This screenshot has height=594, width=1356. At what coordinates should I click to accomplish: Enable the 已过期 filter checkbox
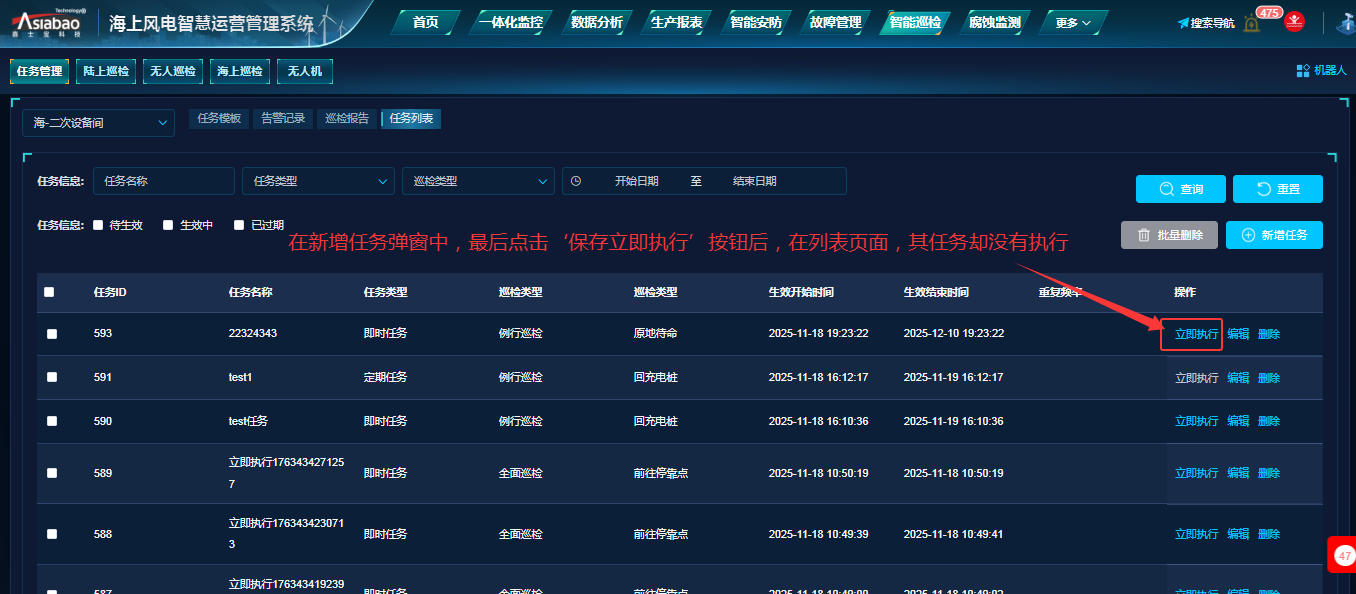pos(239,226)
